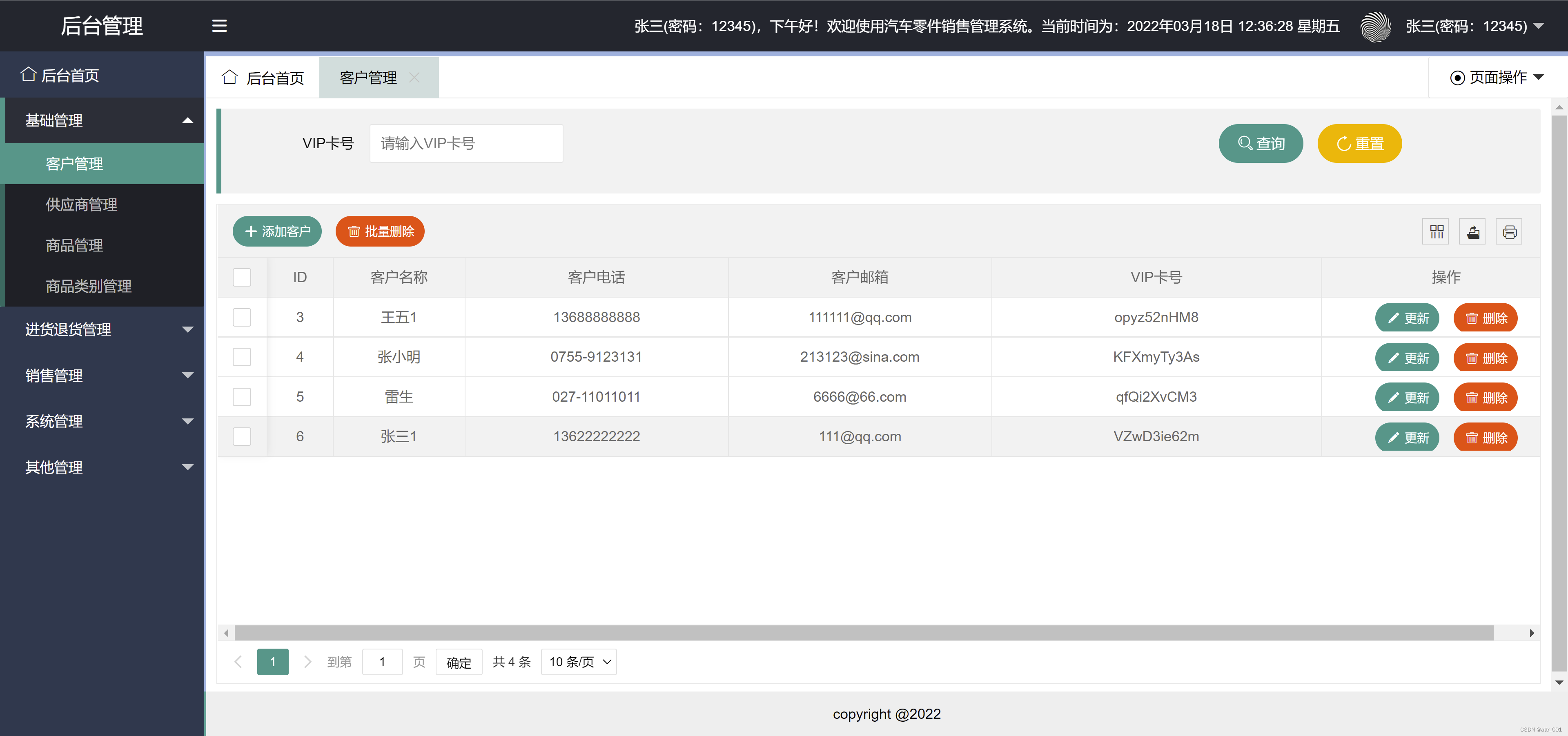Select the checkbox for customer 张小明
1568x736 pixels.
(242, 357)
